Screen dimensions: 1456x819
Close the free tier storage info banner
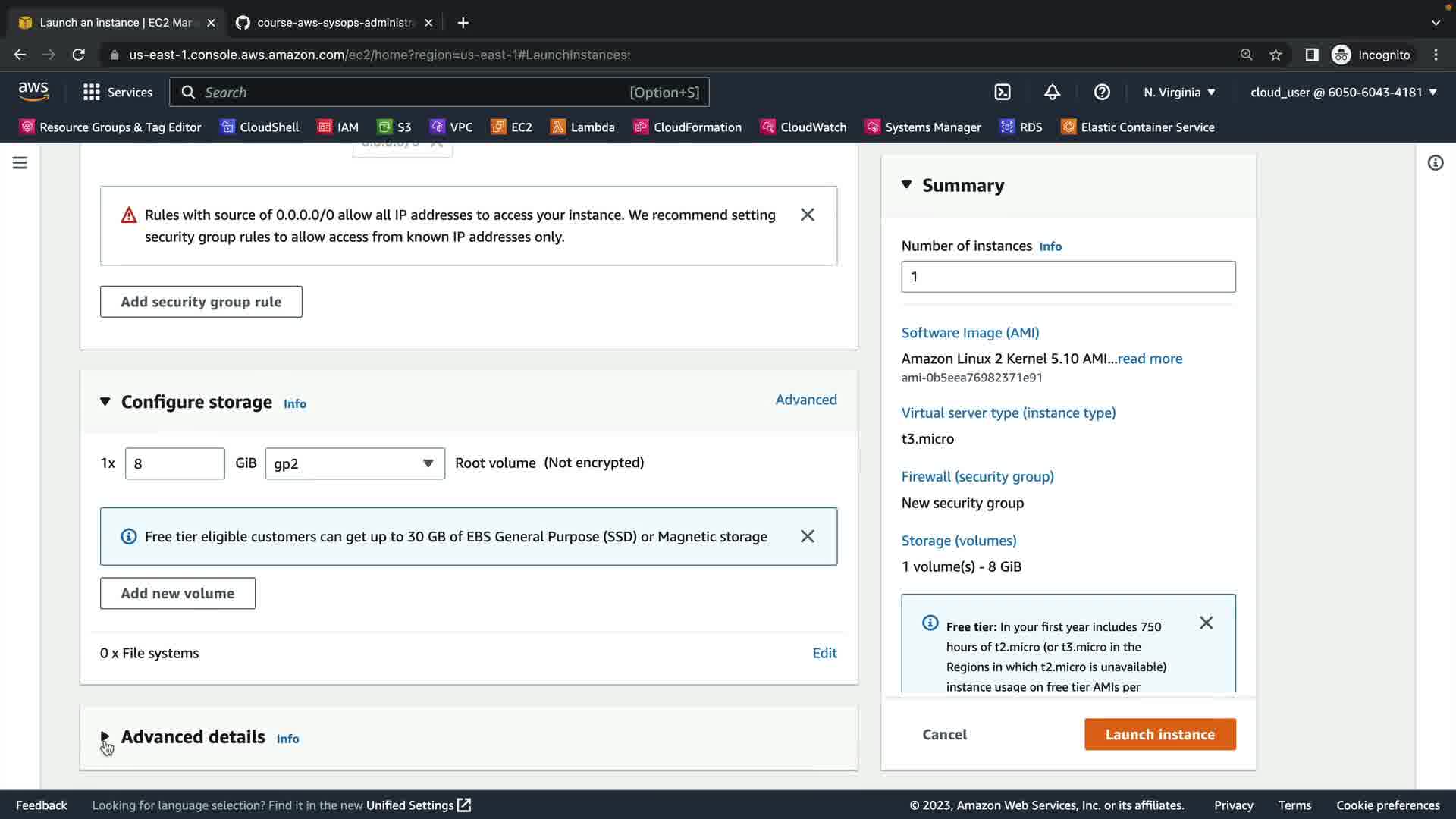[808, 537]
